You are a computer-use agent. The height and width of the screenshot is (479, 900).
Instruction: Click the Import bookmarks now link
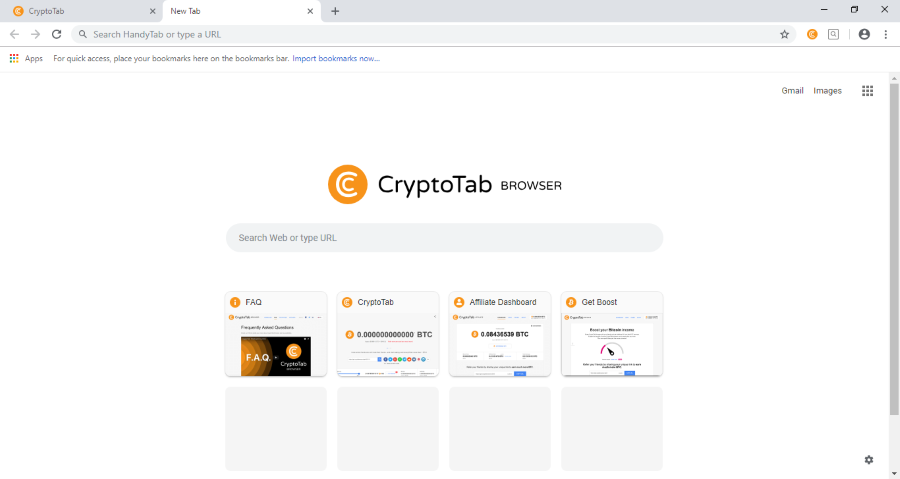tap(336, 58)
